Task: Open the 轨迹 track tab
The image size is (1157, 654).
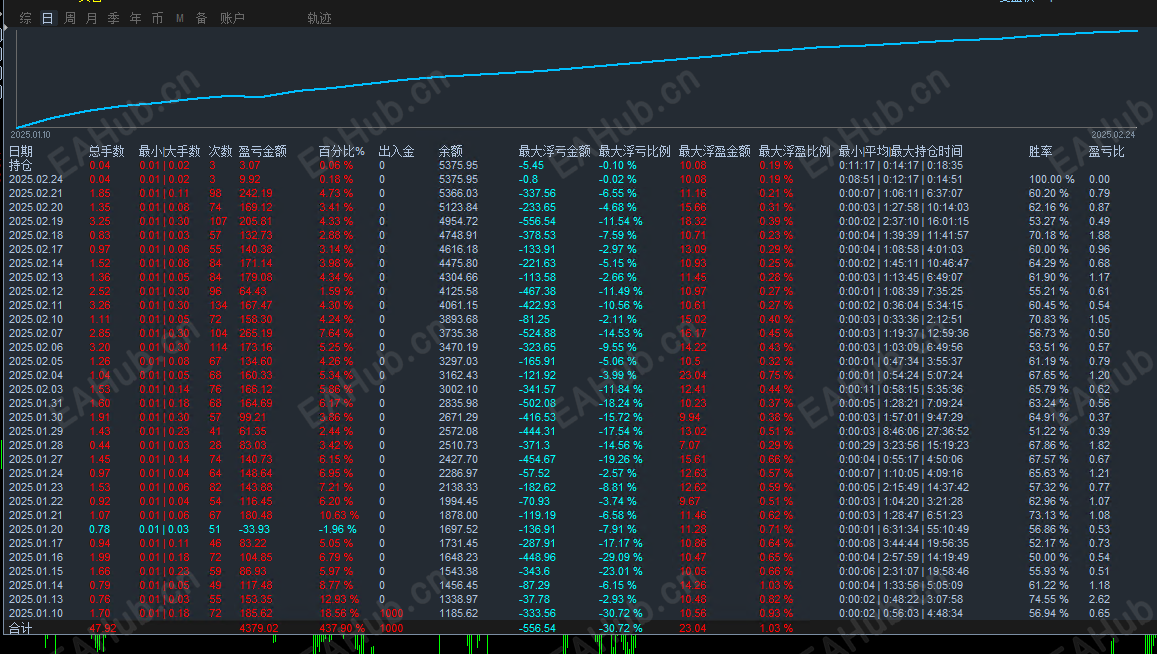Action: pos(320,18)
